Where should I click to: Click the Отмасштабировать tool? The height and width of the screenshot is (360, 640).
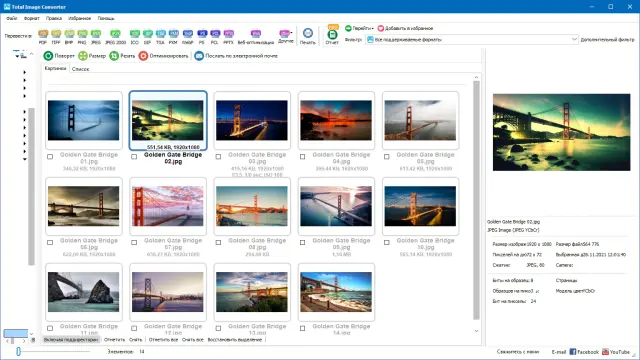point(163,56)
